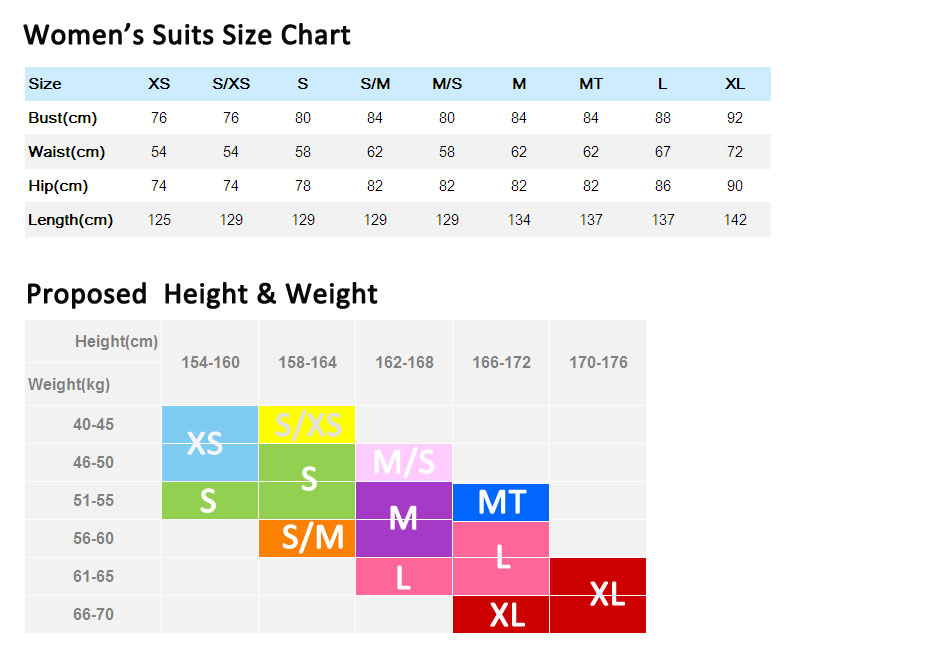This screenshot has height=661, width=950.
Task: Select the purple M size block
Action: point(404,518)
